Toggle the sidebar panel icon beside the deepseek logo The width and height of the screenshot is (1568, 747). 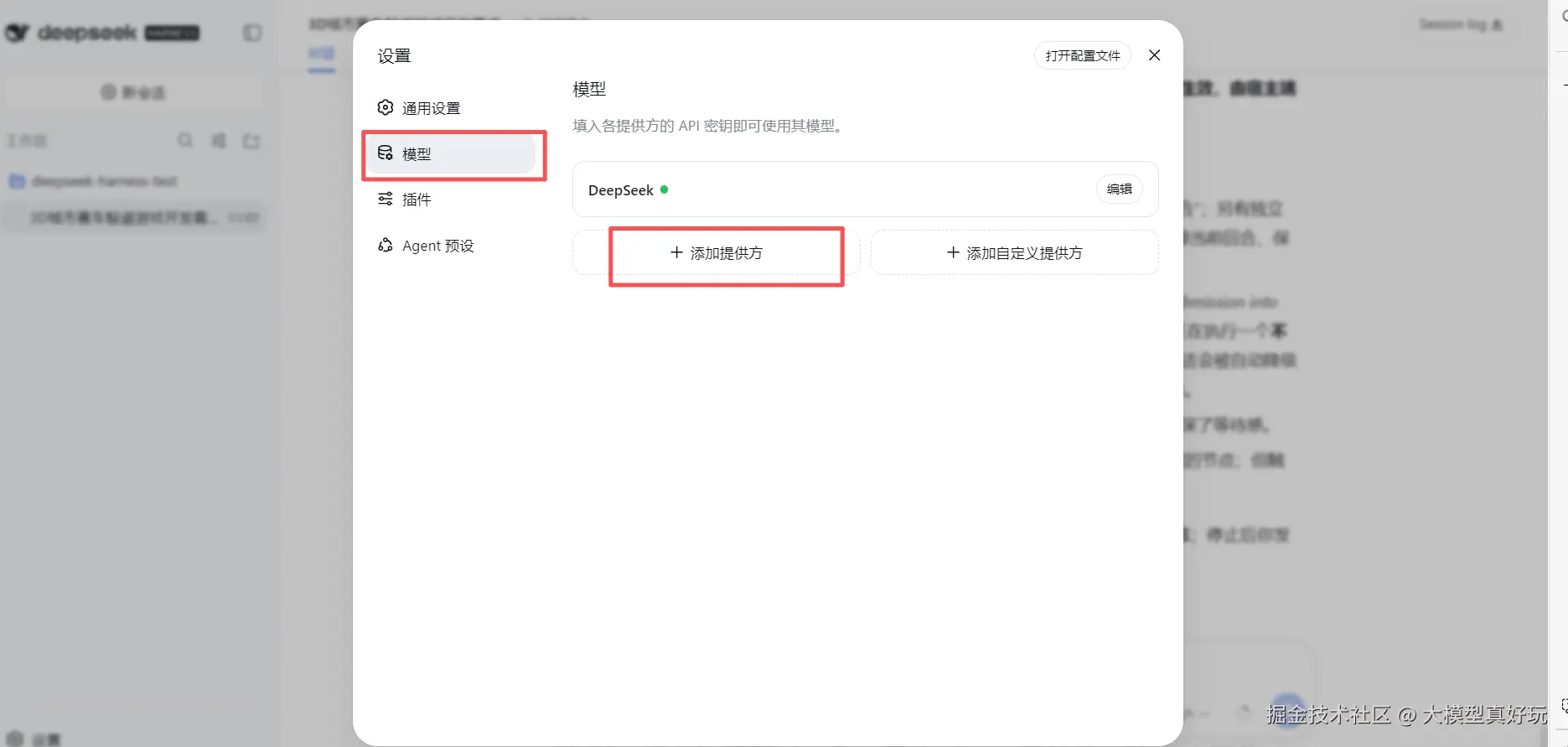252,33
